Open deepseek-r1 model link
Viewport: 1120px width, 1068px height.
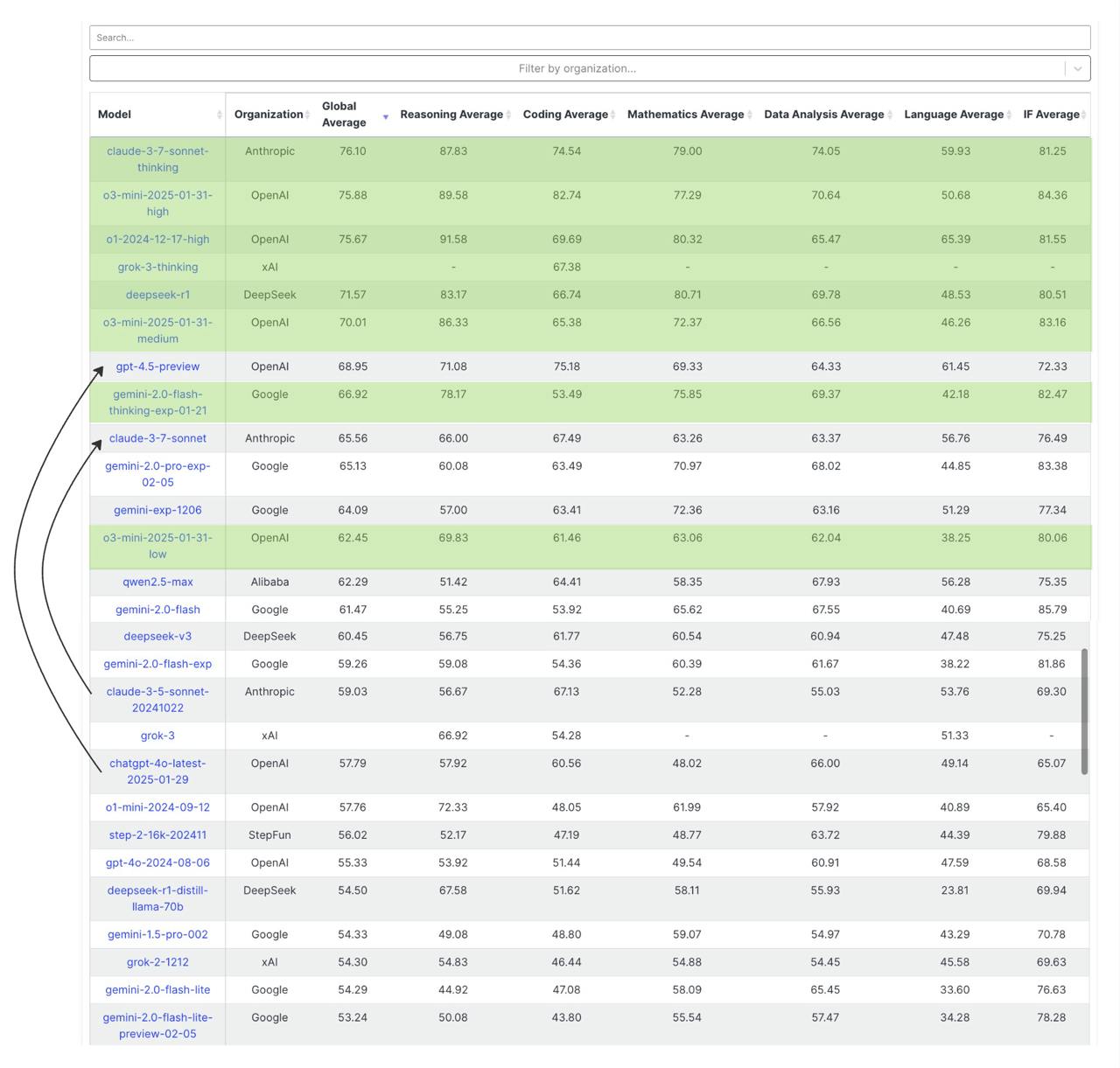coord(157,295)
